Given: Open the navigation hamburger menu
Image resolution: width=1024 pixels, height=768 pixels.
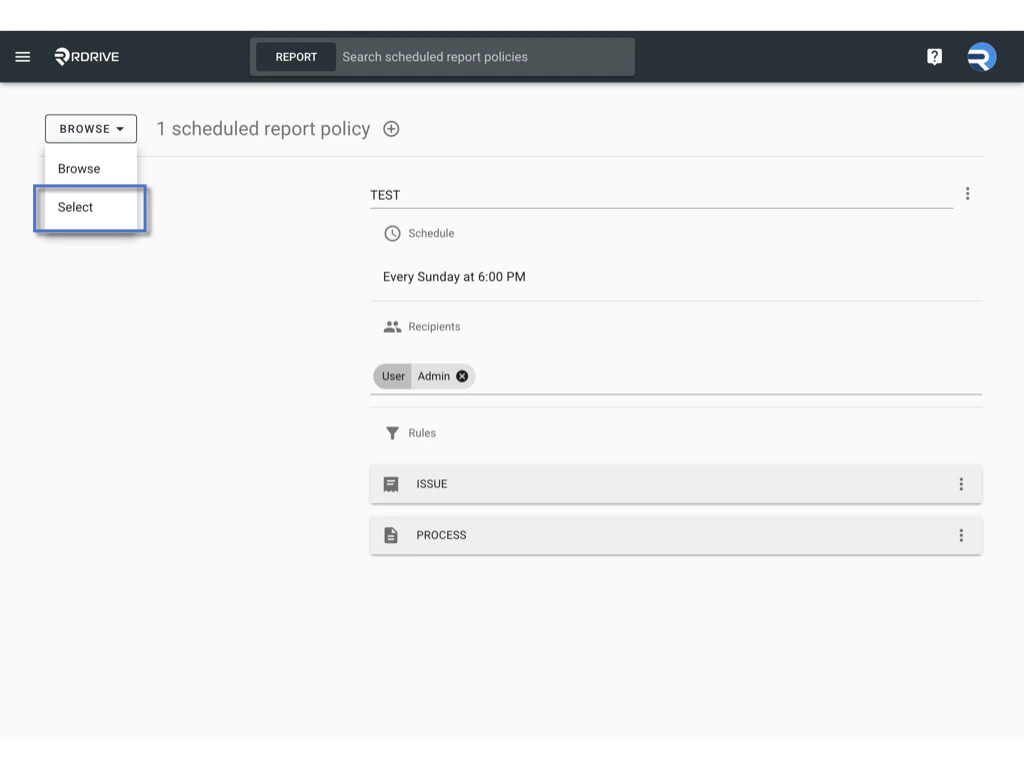Looking at the screenshot, I should [x=22, y=56].
